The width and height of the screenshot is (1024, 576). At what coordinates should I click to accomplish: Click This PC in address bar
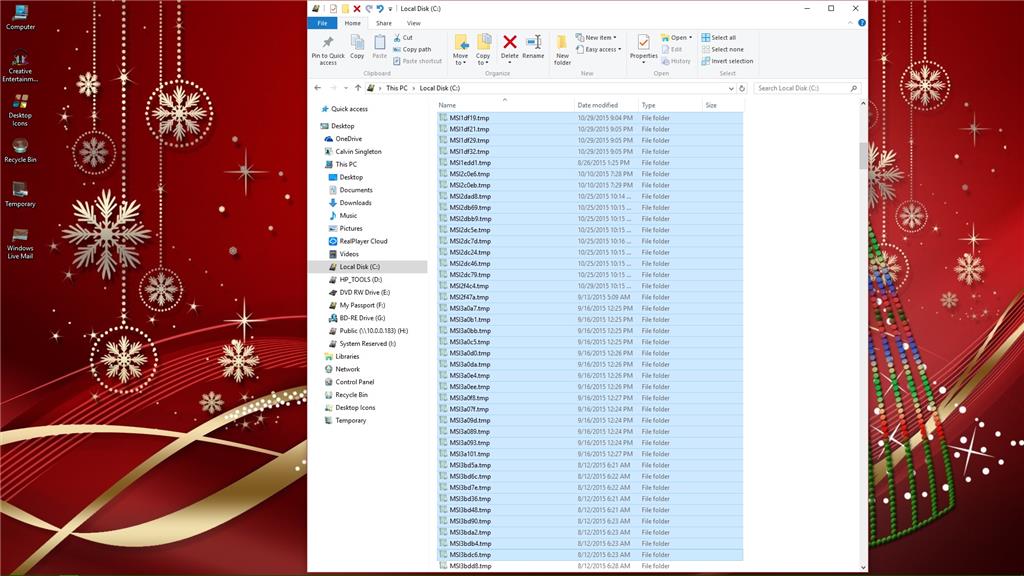[x=396, y=88]
